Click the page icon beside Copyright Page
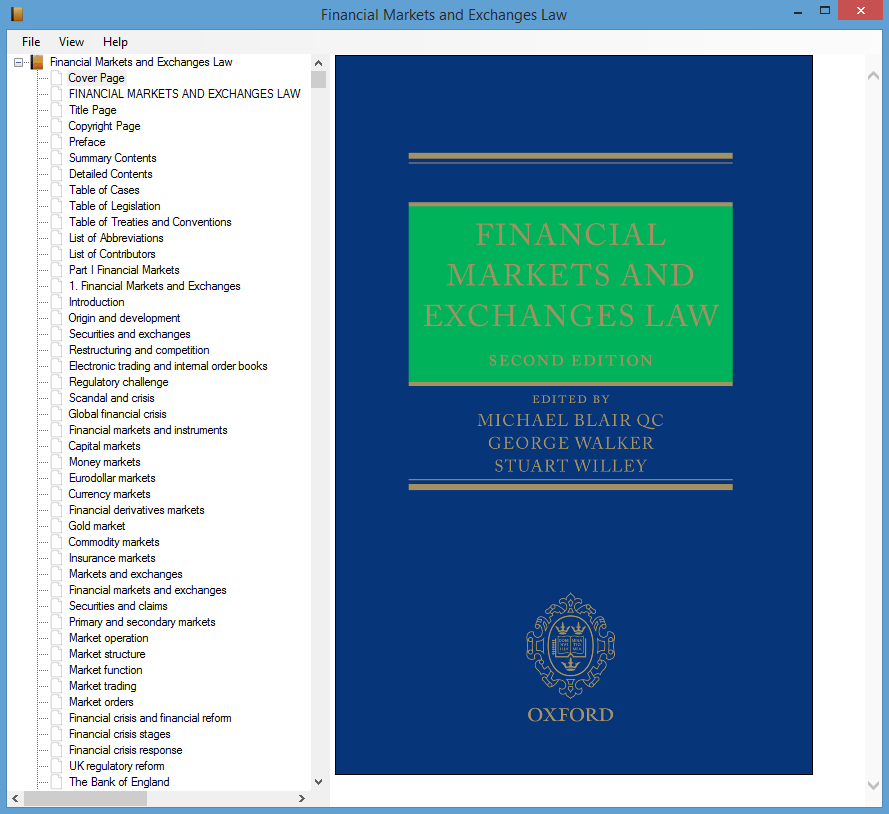Image resolution: width=889 pixels, height=814 pixels. pyautogui.click(x=57, y=126)
